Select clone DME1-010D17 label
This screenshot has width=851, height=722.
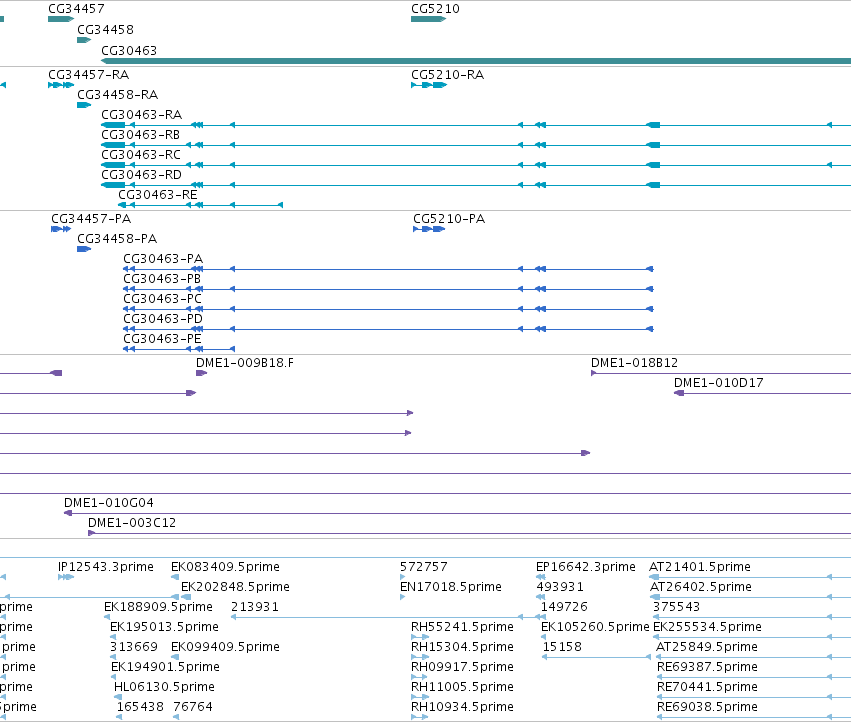tap(719, 383)
